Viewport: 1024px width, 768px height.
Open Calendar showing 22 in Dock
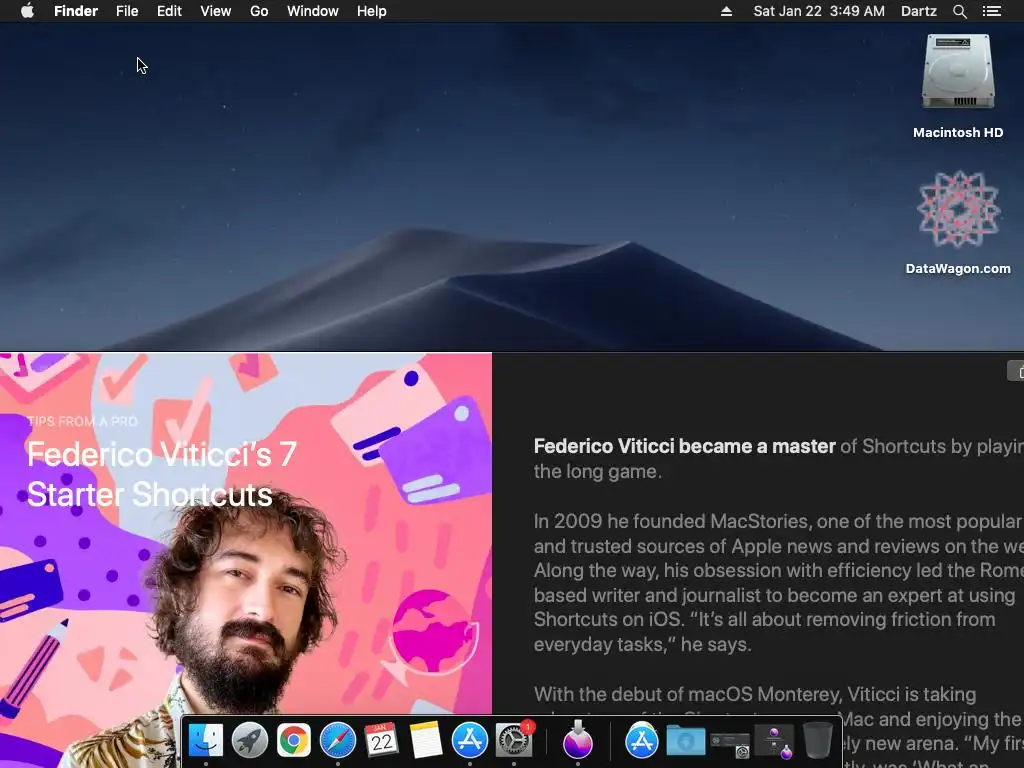click(x=381, y=741)
